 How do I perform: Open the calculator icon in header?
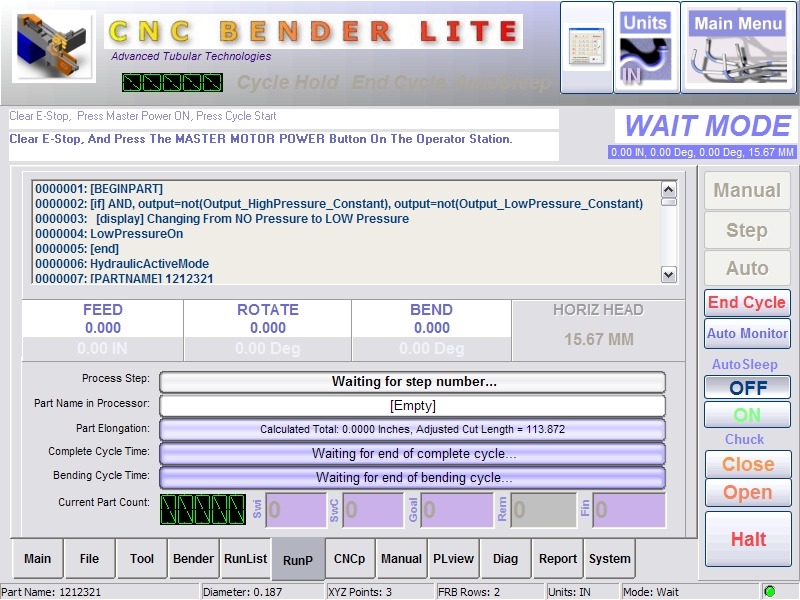coord(587,47)
